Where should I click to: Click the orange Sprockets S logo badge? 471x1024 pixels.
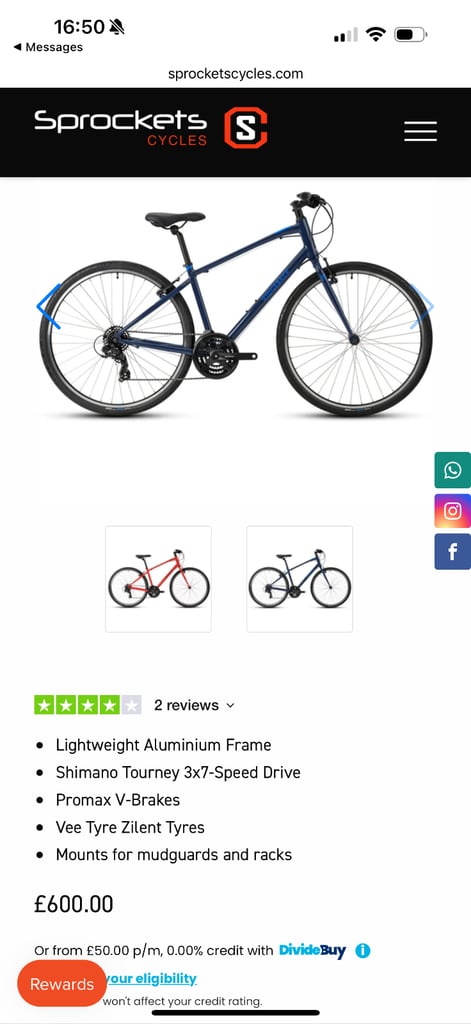(246, 128)
